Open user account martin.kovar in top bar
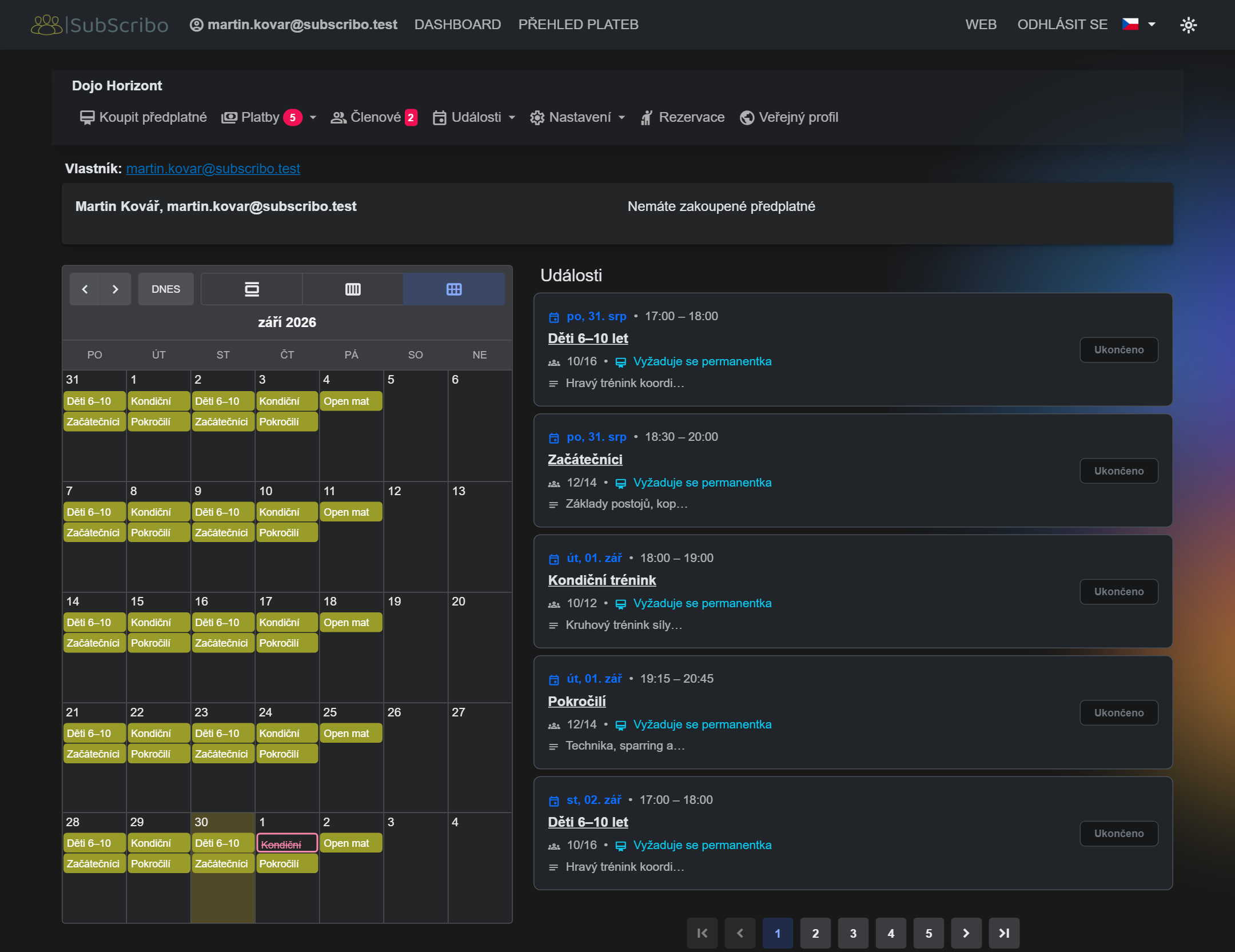Screen dimensions: 1235x952 (294, 25)
